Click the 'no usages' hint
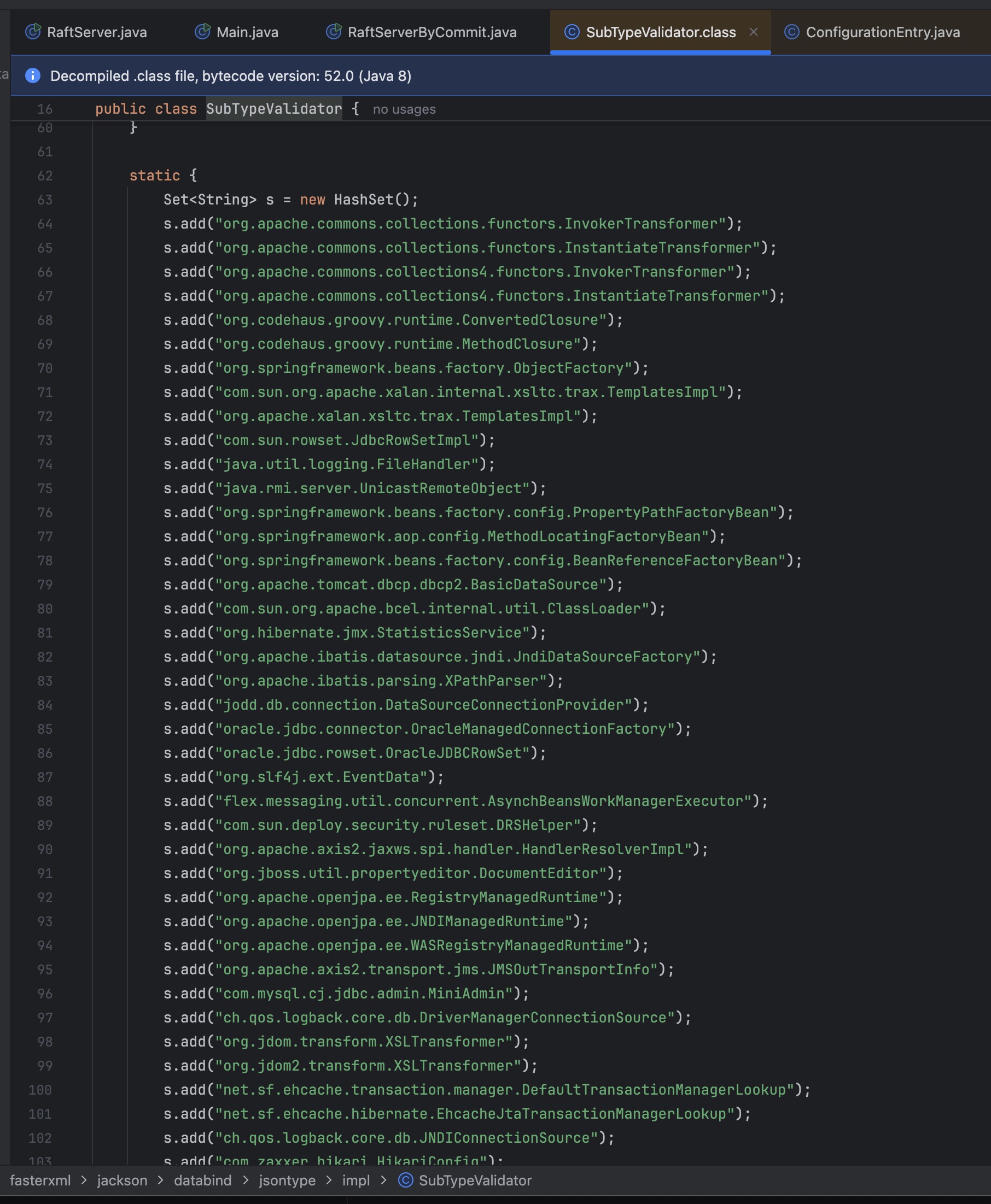 tap(404, 109)
